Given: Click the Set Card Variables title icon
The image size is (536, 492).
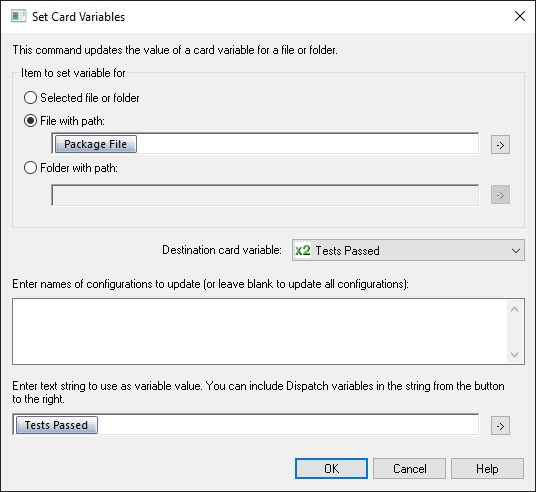Looking at the screenshot, I should point(18,16).
